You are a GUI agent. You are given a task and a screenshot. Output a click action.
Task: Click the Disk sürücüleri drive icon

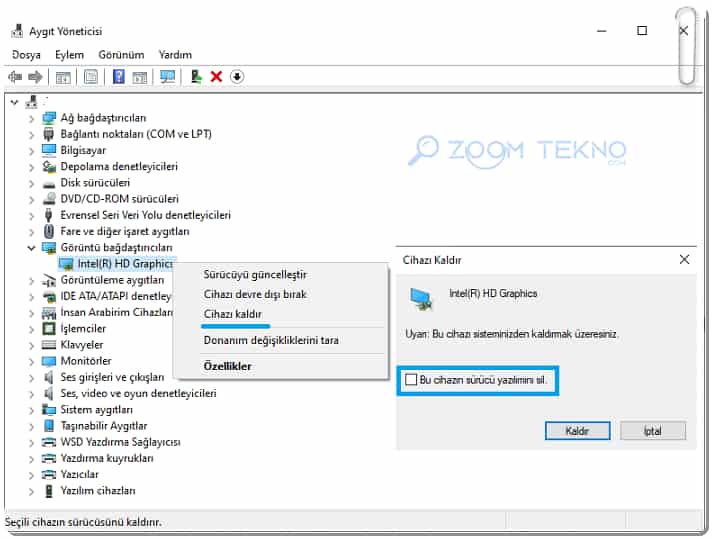(x=49, y=183)
